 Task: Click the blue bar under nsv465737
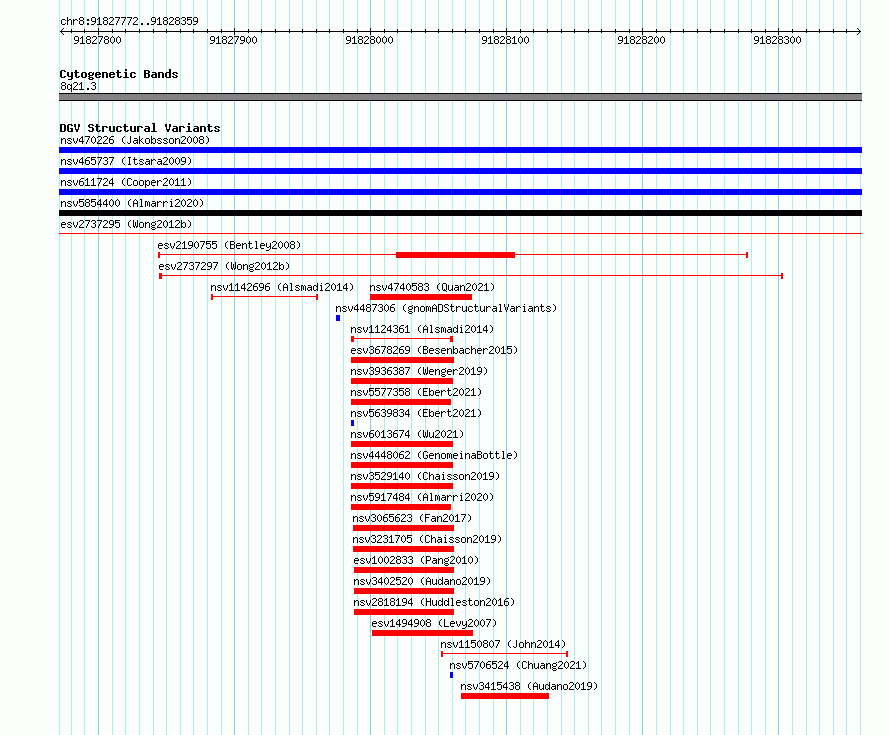click(460, 171)
